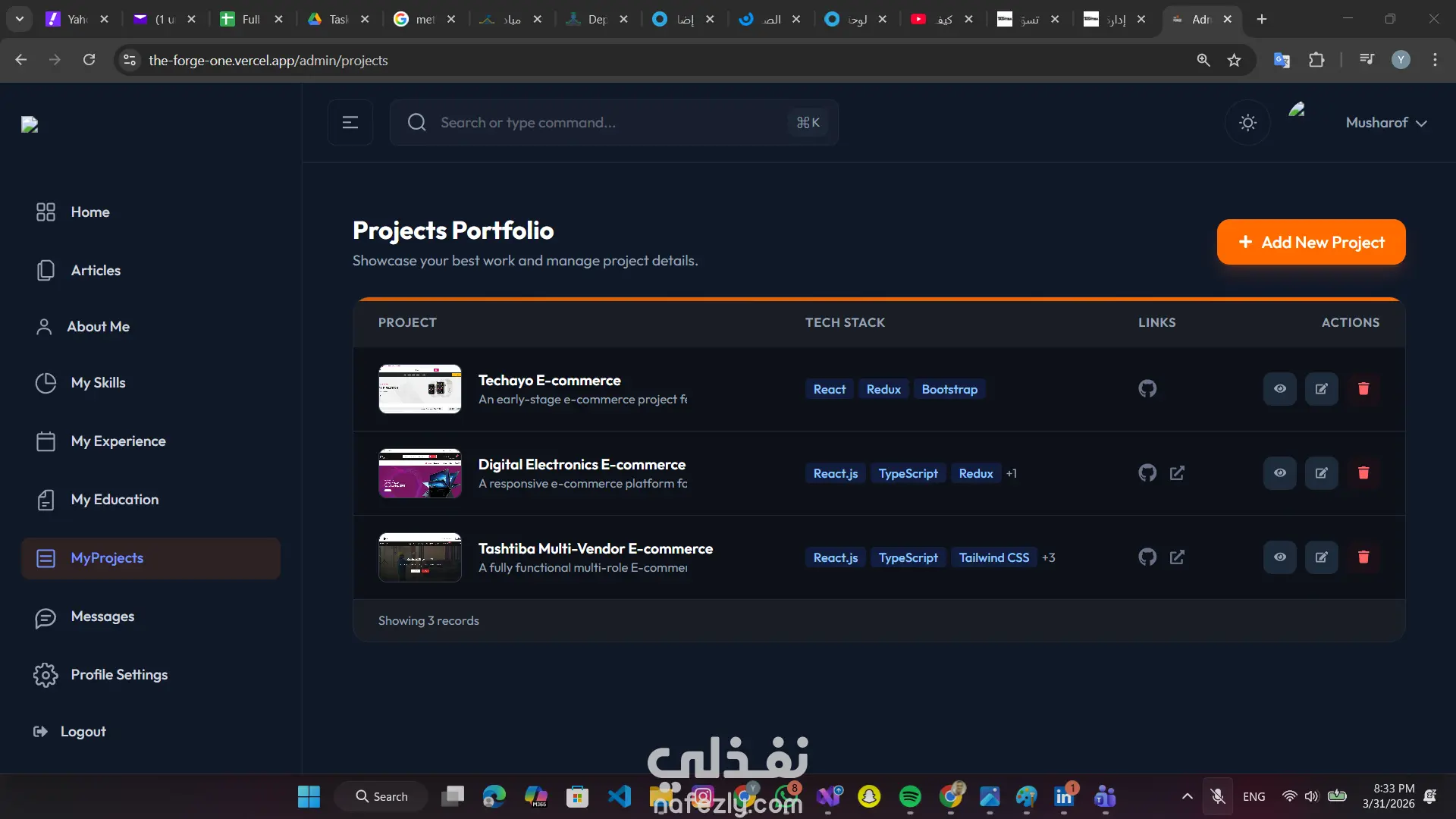The width and height of the screenshot is (1456, 819).
Task: Open GitHub repo of Digital Electronics project
Action: pyautogui.click(x=1147, y=473)
